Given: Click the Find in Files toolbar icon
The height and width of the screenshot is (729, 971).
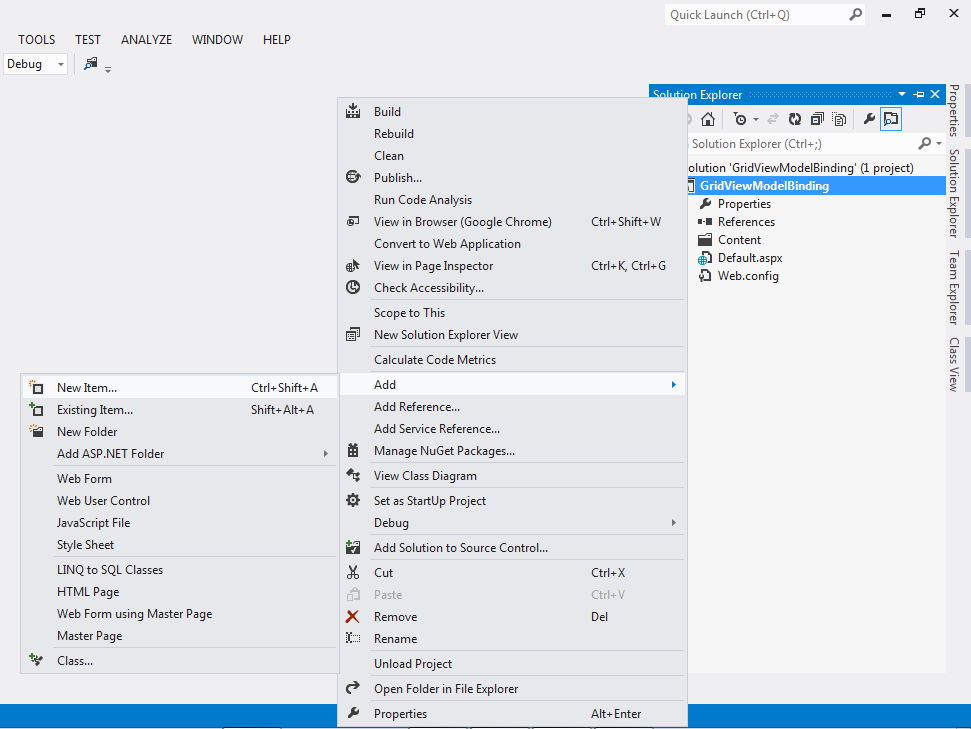Looking at the screenshot, I should pyautogui.click(x=91, y=64).
